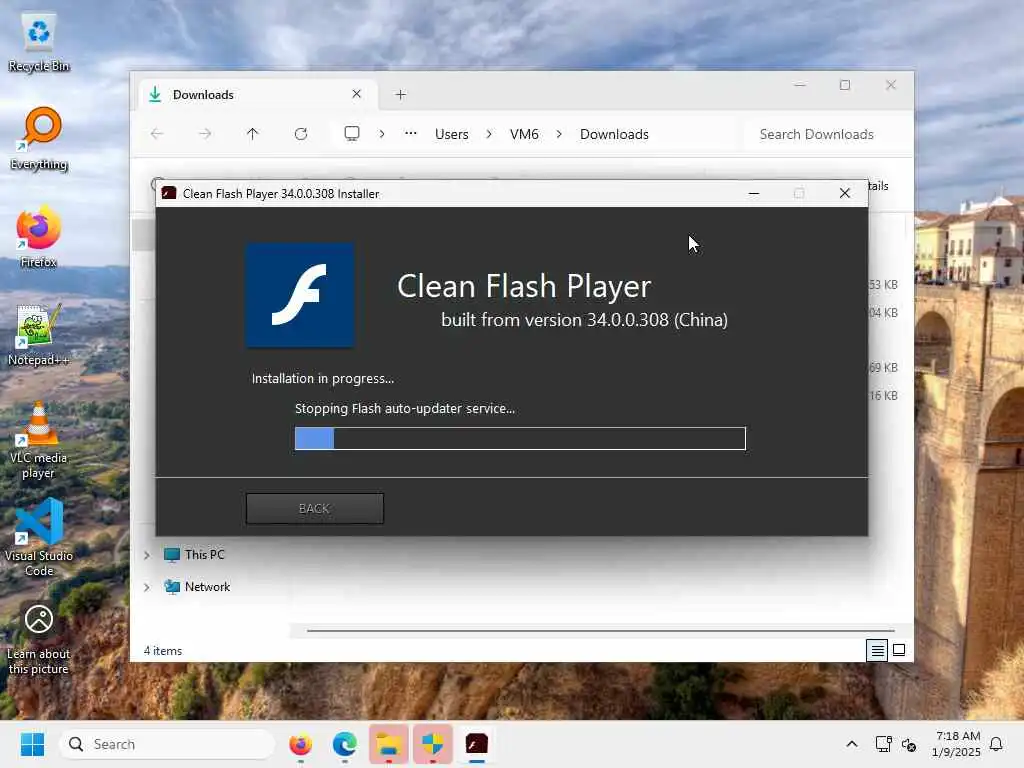This screenshot has height=768, width=1024.
Task: Open the Notepad++ desktop shortcut
Action: [39, 335]
